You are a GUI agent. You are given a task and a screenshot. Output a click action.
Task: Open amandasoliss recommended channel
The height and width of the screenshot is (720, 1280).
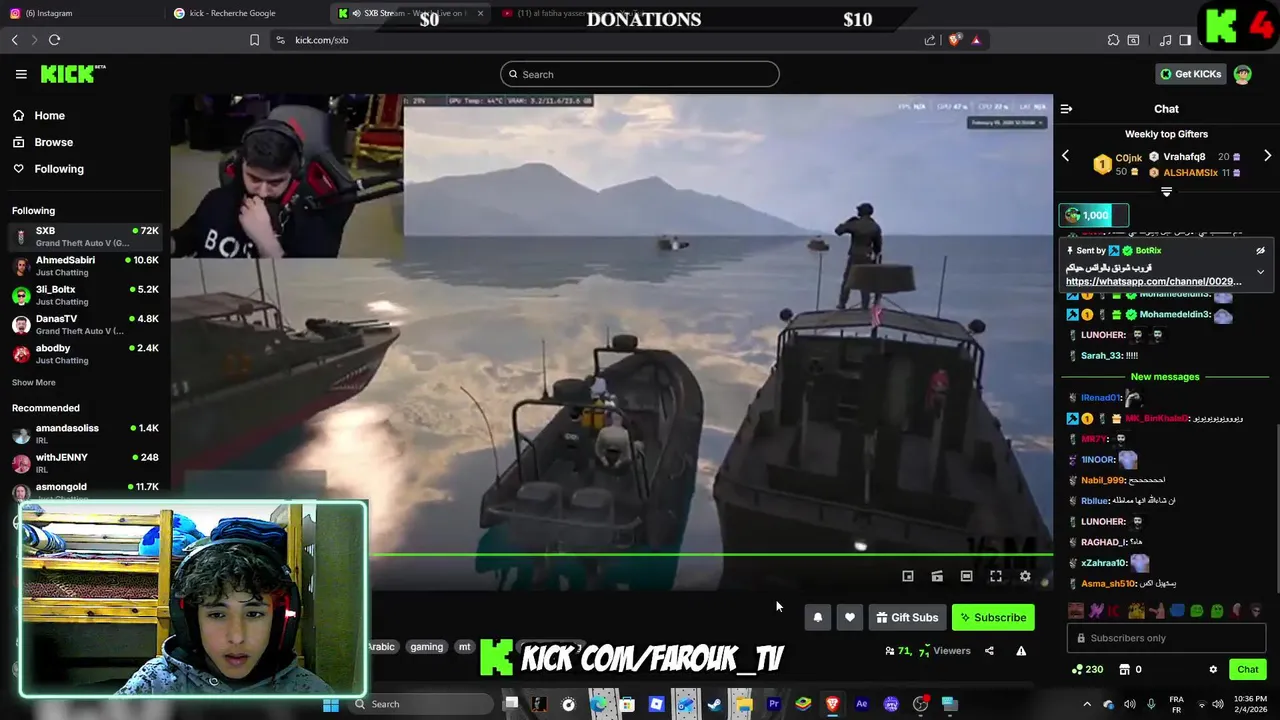85,433
